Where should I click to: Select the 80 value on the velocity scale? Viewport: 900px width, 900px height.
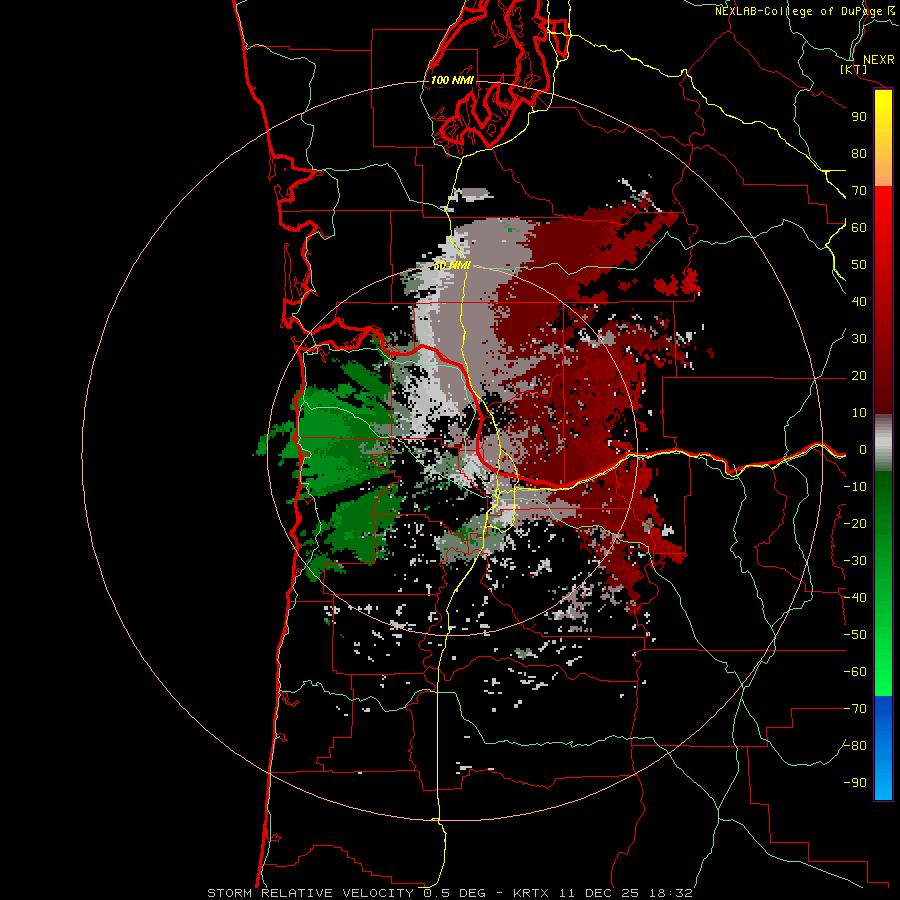pos(859,154)
